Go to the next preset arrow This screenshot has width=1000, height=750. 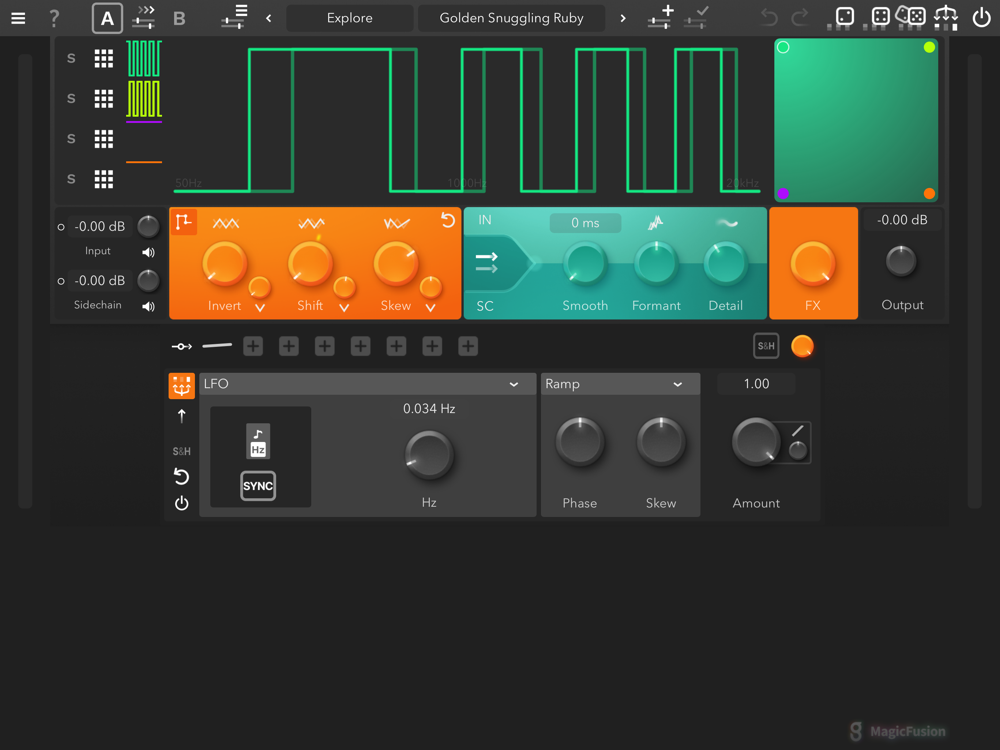[x=623, y=18]
